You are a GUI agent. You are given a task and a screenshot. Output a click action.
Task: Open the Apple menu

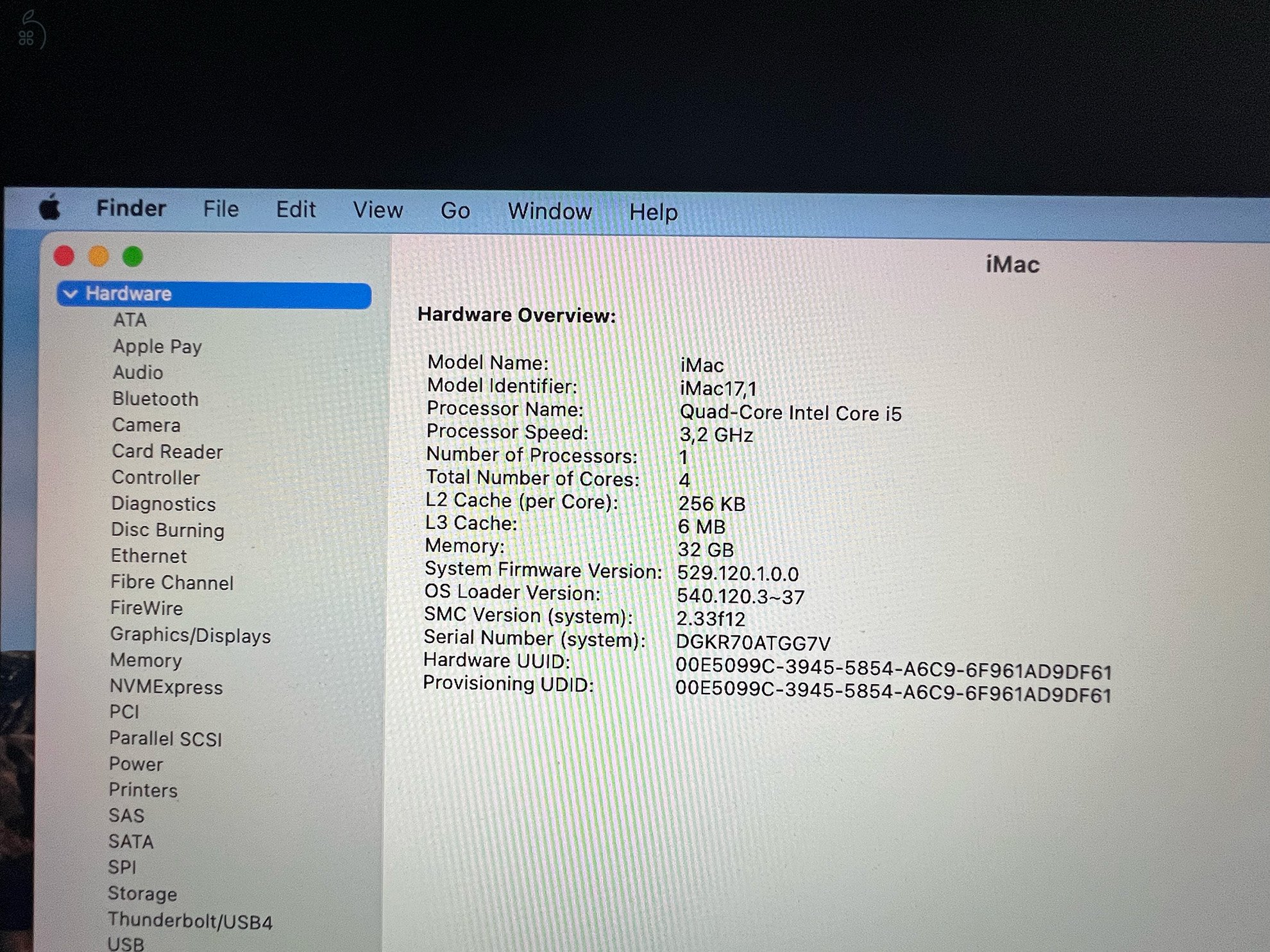pos(50,207)
